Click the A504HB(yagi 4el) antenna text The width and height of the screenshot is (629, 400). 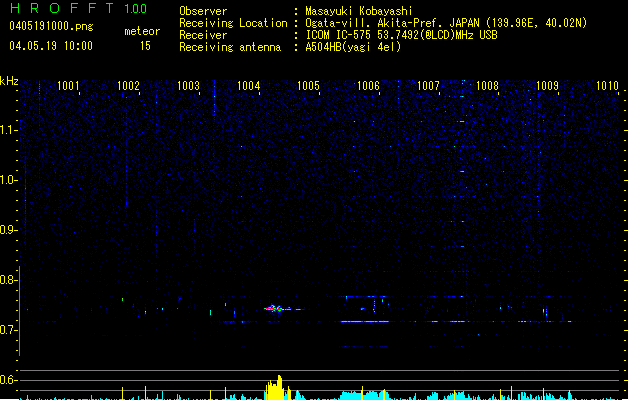[x=353, y=47]
